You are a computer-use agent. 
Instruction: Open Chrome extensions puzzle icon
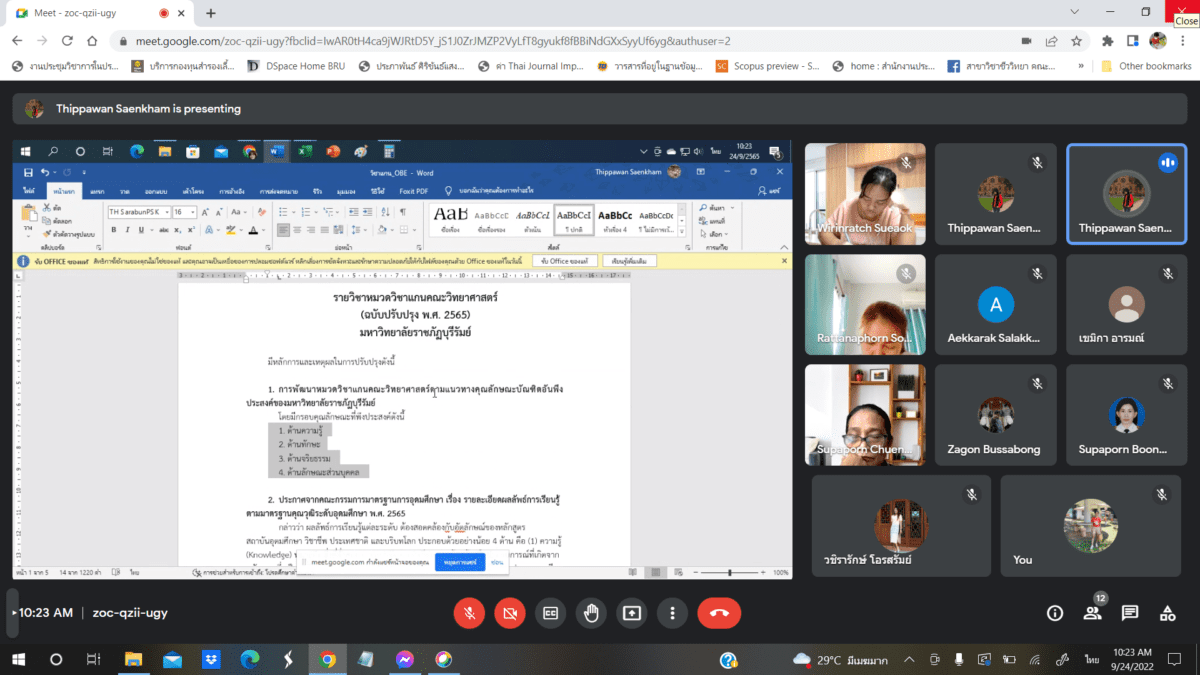pos(1108,41)
